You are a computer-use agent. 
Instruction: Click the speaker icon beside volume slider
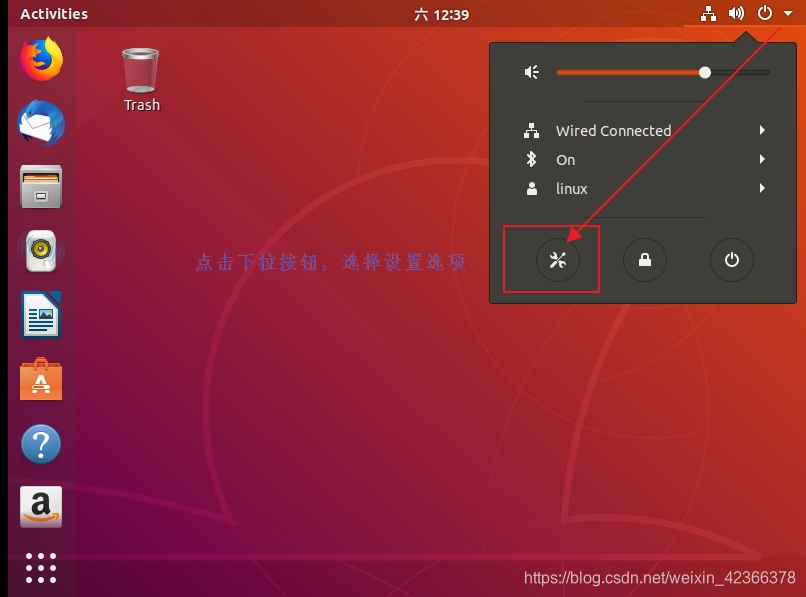532,73
